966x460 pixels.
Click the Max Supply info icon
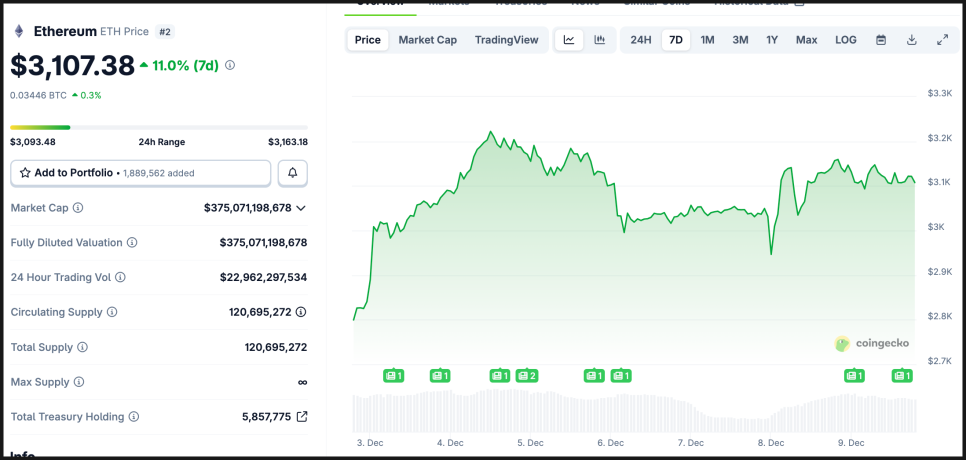click(79, 382)
